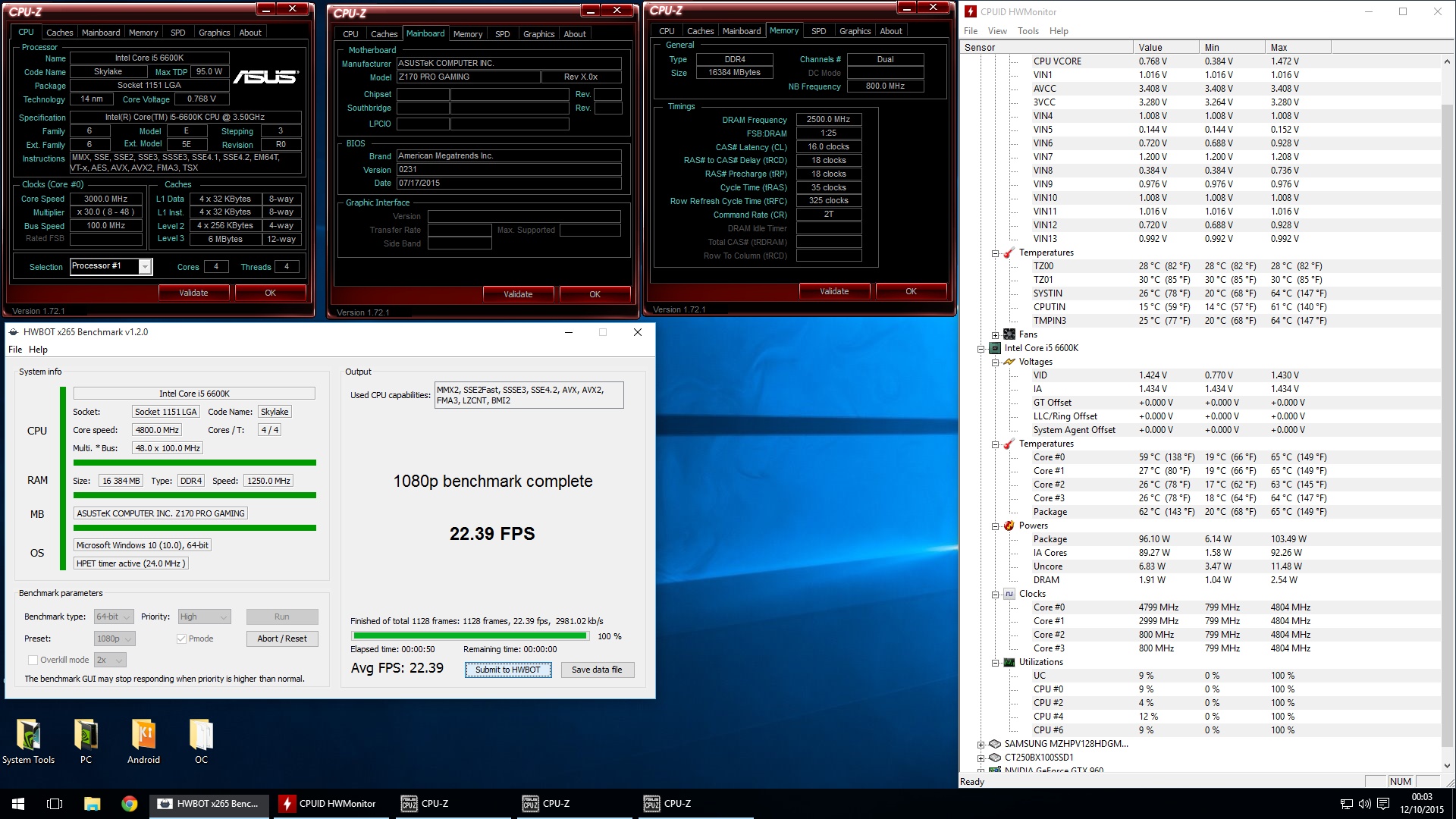Image resolution: width=1456 pixels, height=819 pixels.
Task: Open the network icon in system tray
Action: pos(1346,804)
